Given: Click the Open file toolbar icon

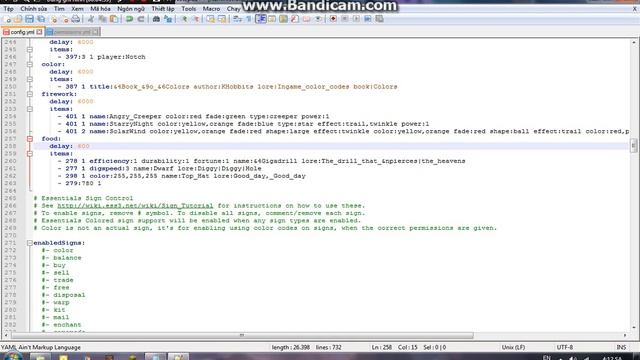Looking at the screenshot, I should pyautogui.click(x=18, y=19).
